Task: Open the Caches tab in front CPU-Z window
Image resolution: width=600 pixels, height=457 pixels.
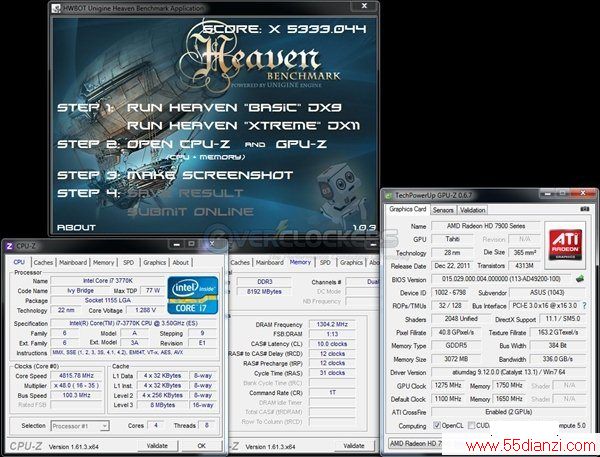Action: pyautogui.click(x=43, y=263)
